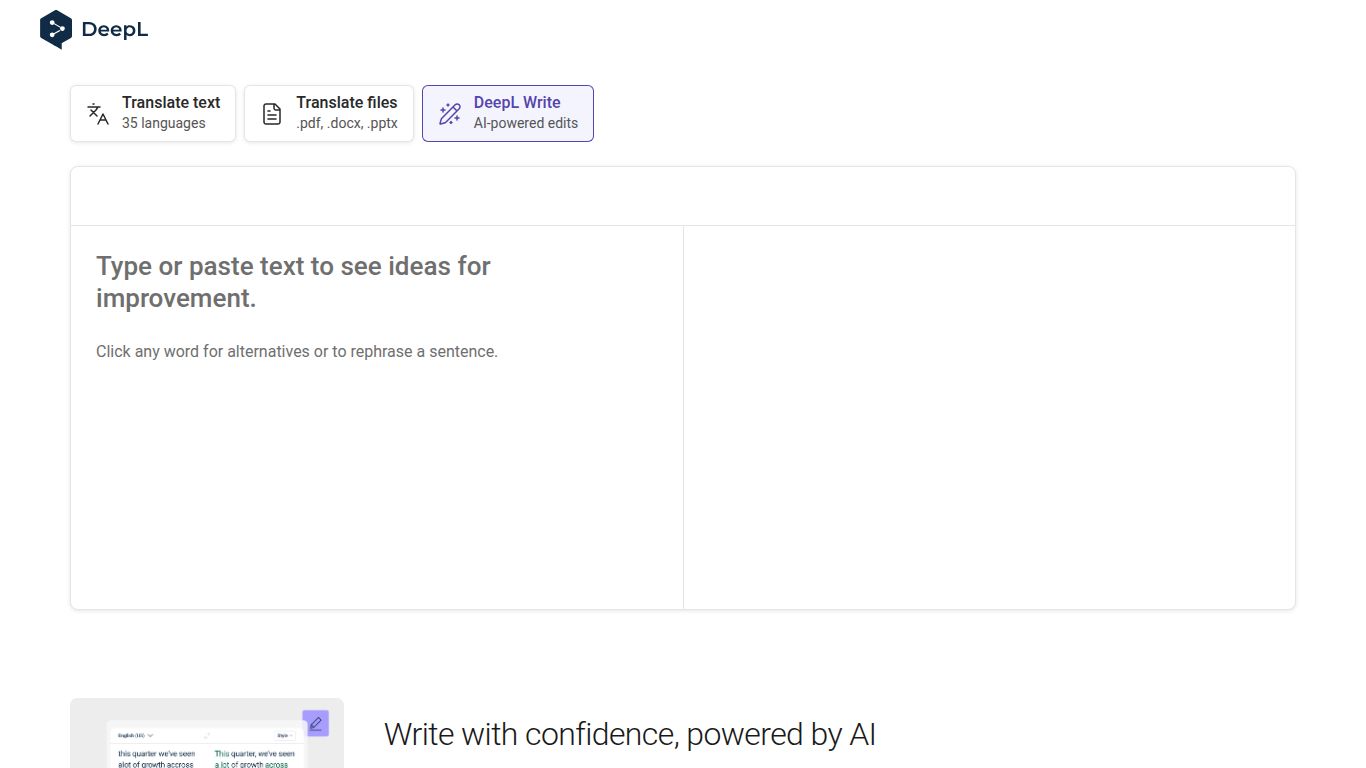
Task: Click the "AI-powered edits" subtitle
Action: click(526, 123)
